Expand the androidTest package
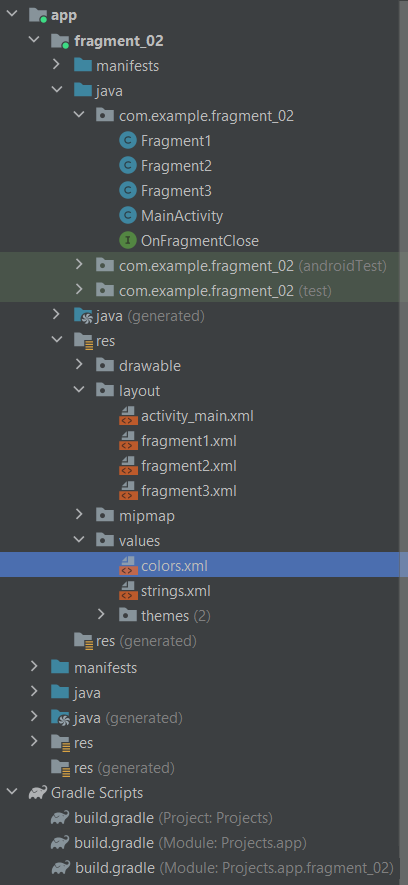Viewport: 408px width, 885px height. 79,264
